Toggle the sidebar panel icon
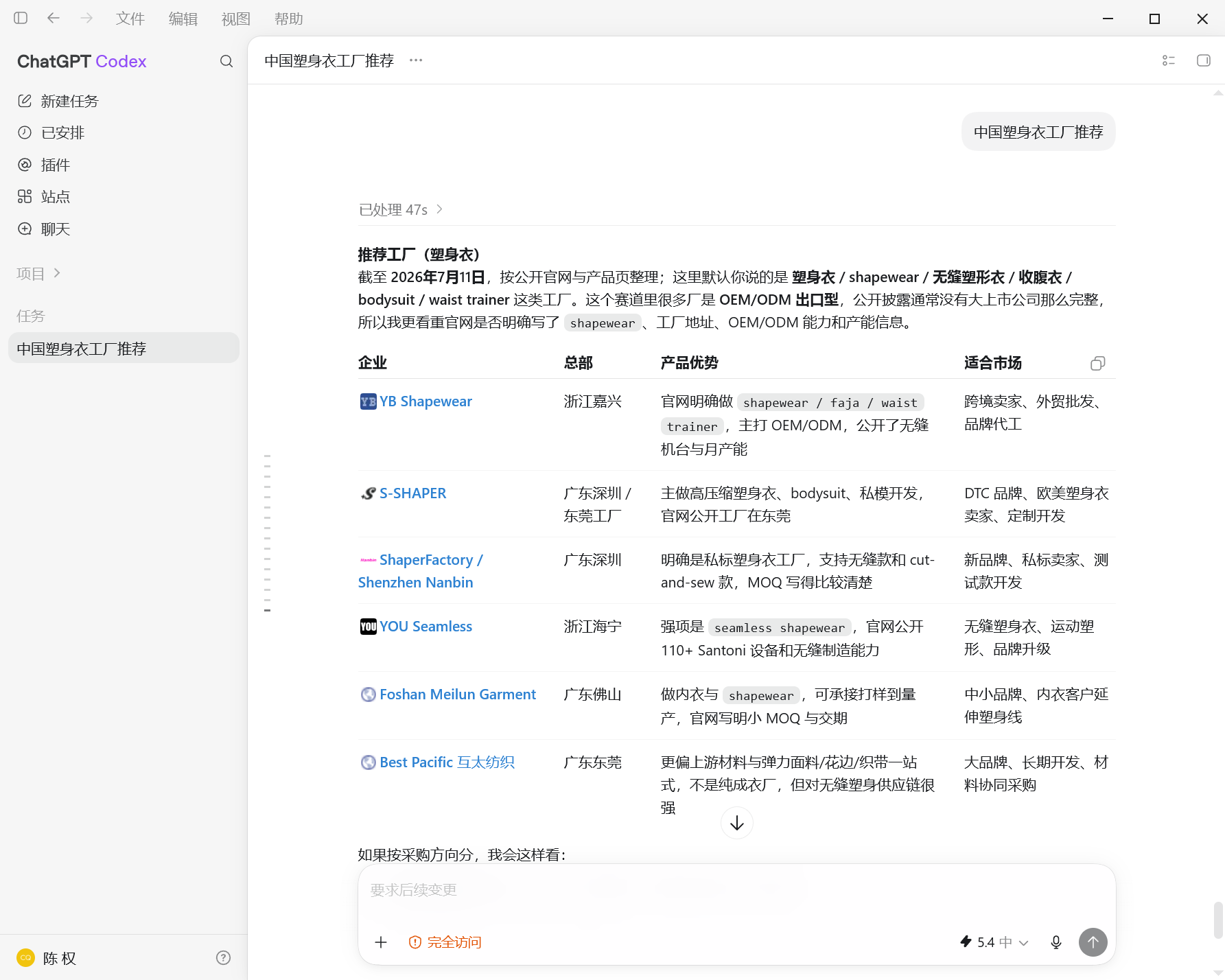 [21, 18]
